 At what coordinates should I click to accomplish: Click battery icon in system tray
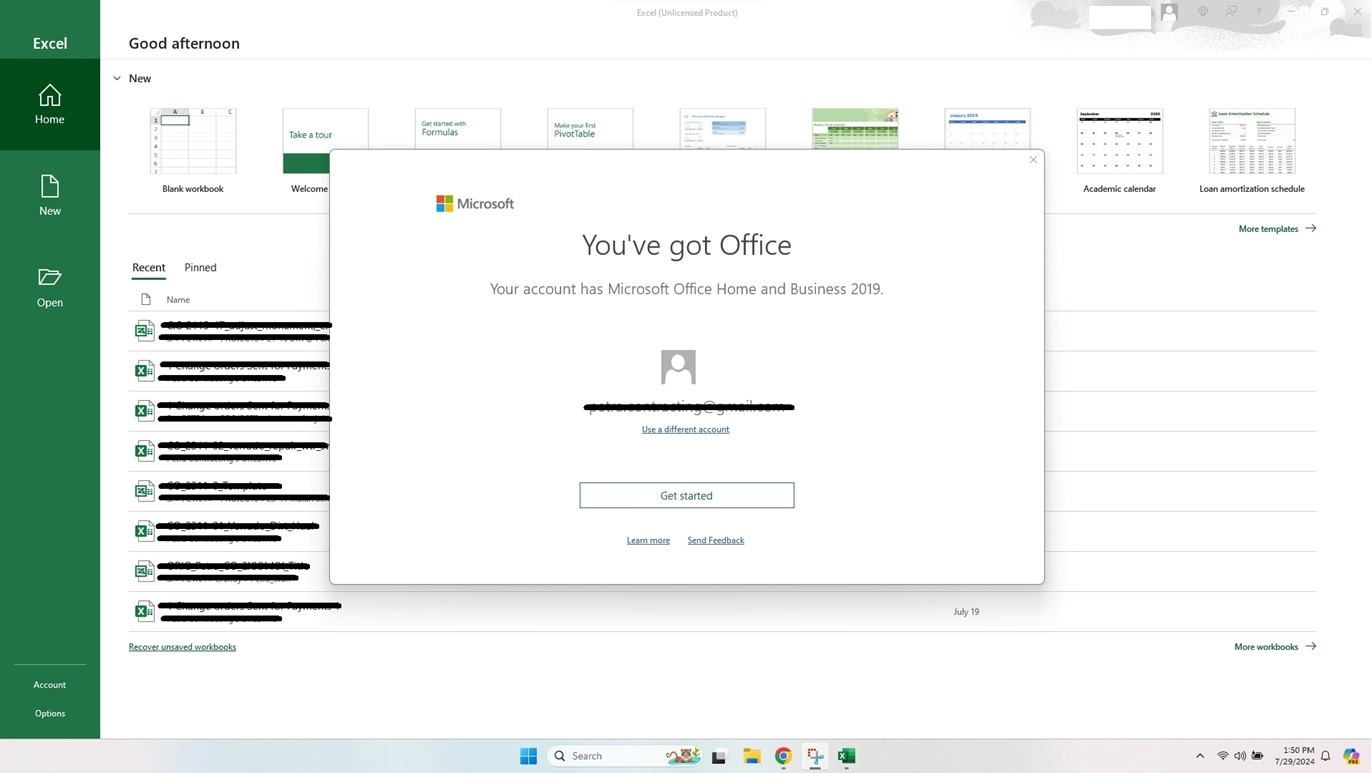(x=1258, y=756)
